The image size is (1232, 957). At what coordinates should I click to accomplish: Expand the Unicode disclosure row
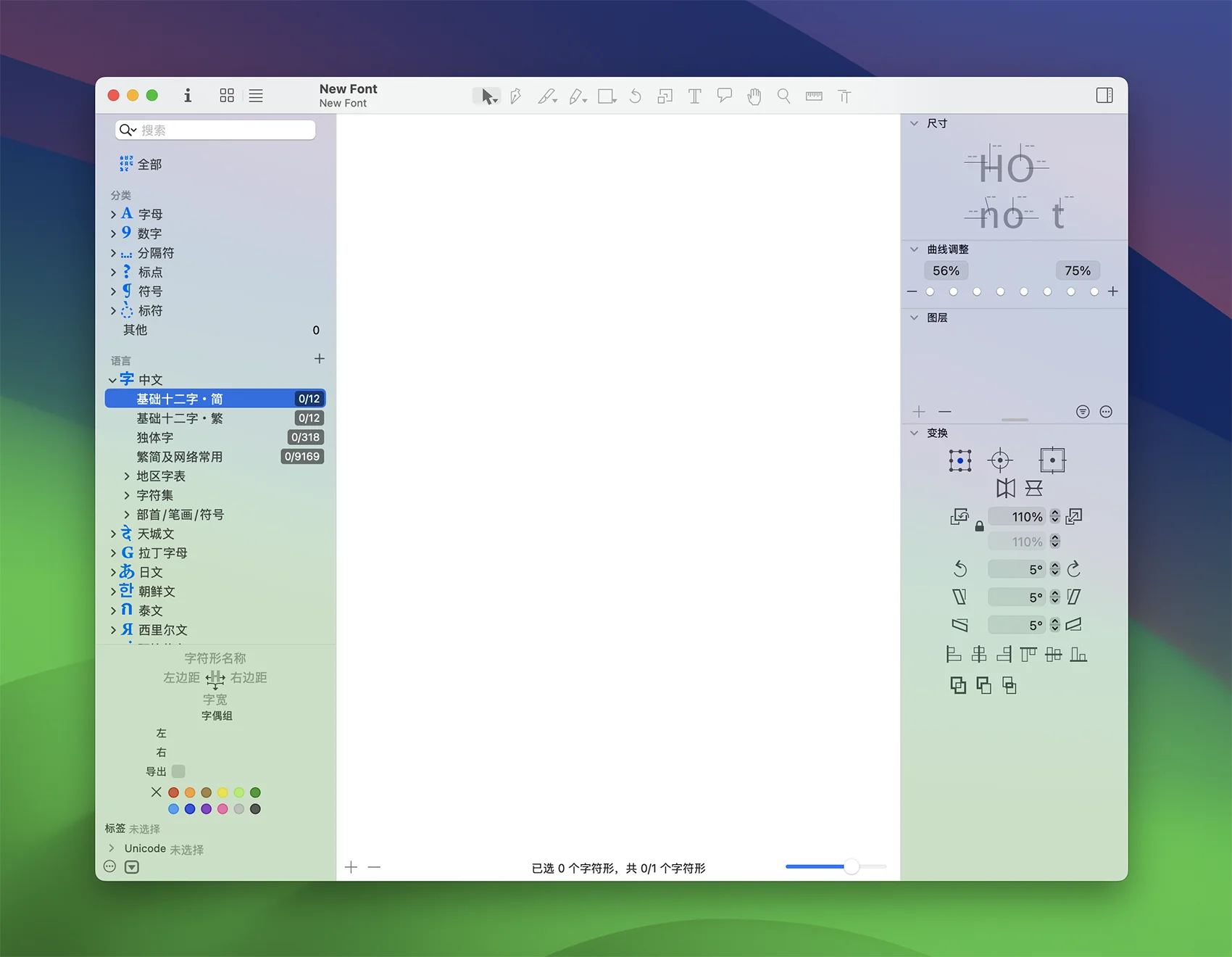coord(112,848)
